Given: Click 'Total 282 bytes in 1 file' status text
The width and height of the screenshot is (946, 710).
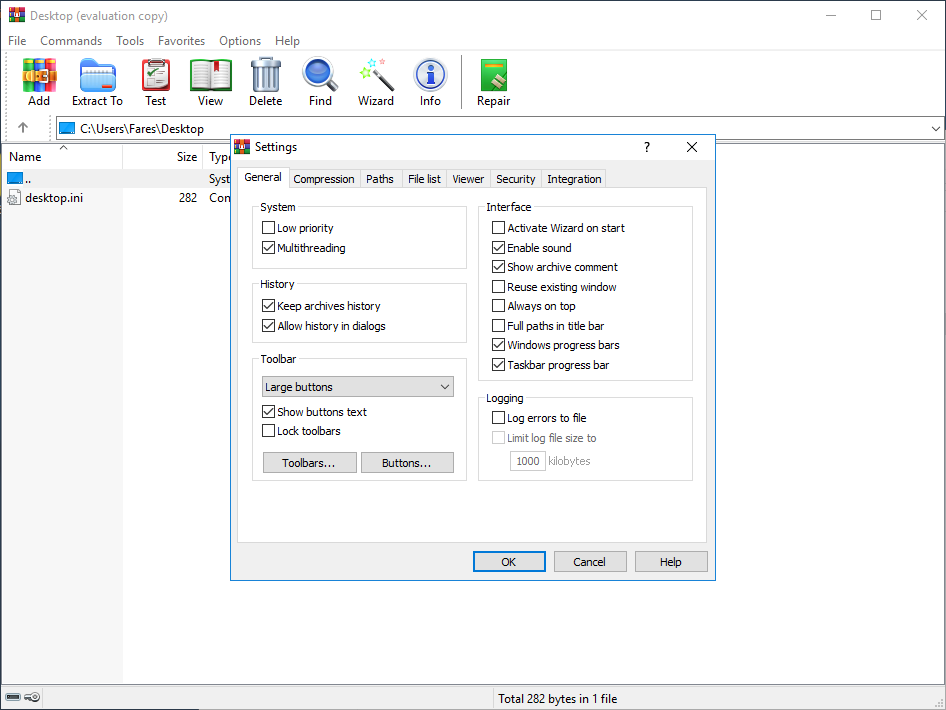Looking at the screenshot, I should pyautogui.click(x=557, y=699).
